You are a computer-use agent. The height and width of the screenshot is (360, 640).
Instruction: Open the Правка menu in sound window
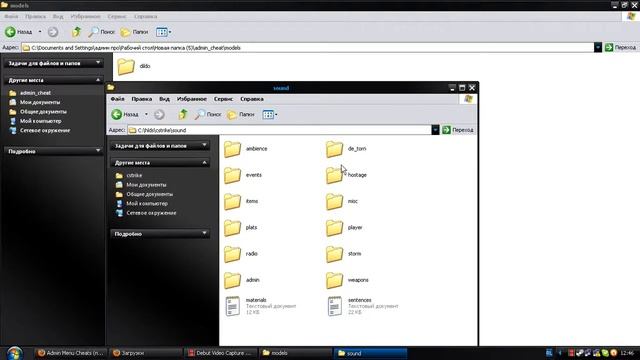pos(142,99)
